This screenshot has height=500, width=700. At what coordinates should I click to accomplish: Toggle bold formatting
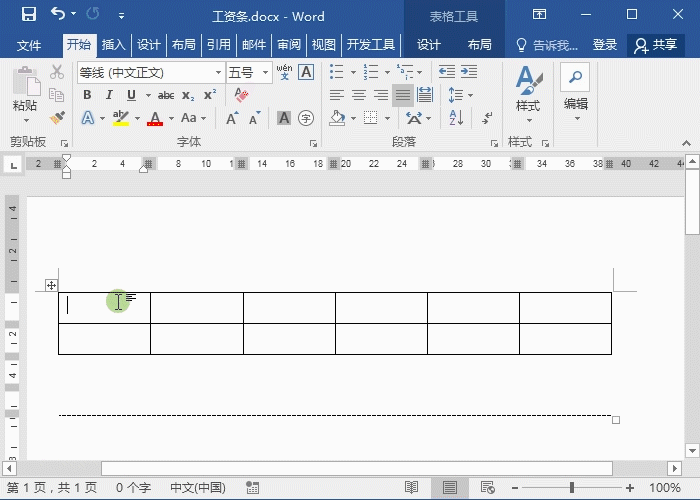[87, 95]
